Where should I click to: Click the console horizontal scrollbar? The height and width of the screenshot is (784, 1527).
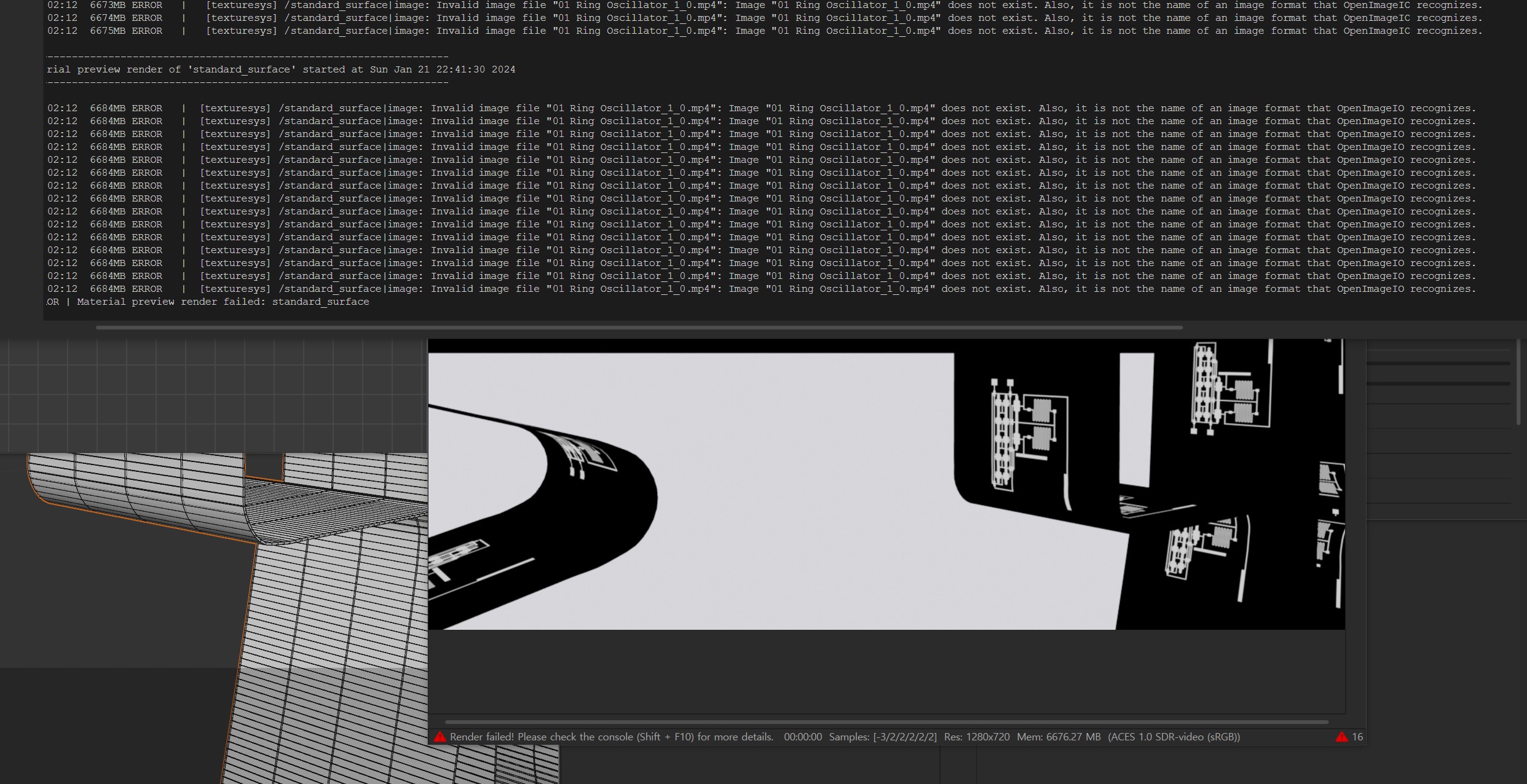pos(639,327)
